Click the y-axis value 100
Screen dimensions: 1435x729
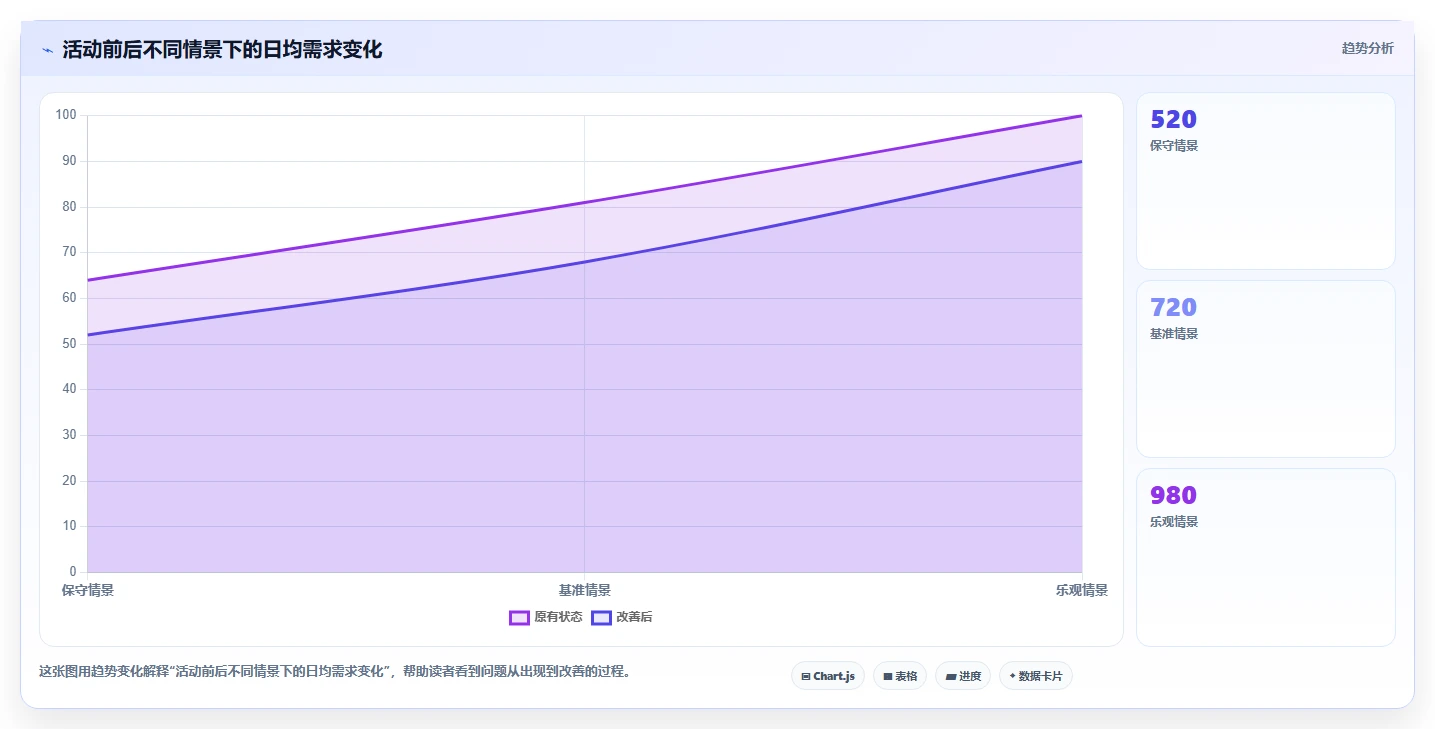pos(66,115)
